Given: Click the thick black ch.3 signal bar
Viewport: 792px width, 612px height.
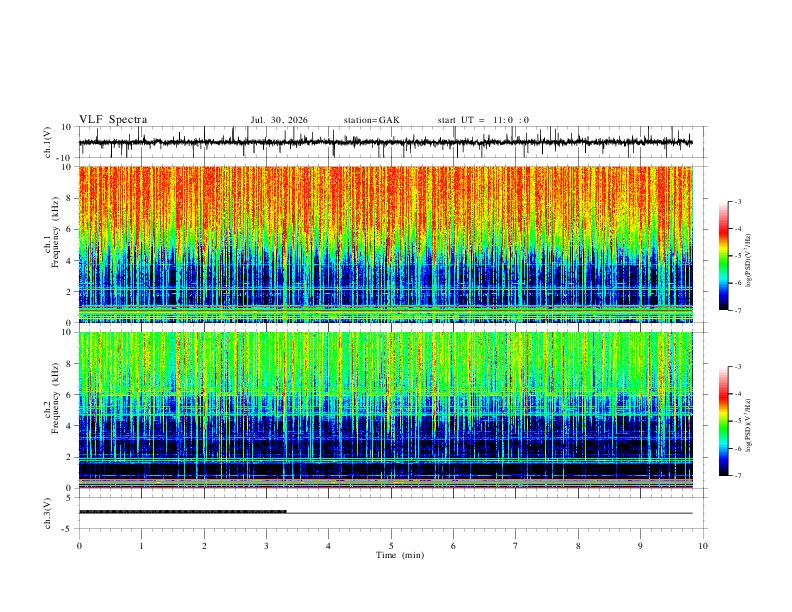Looking at the screenshot, I should [183, 512].
